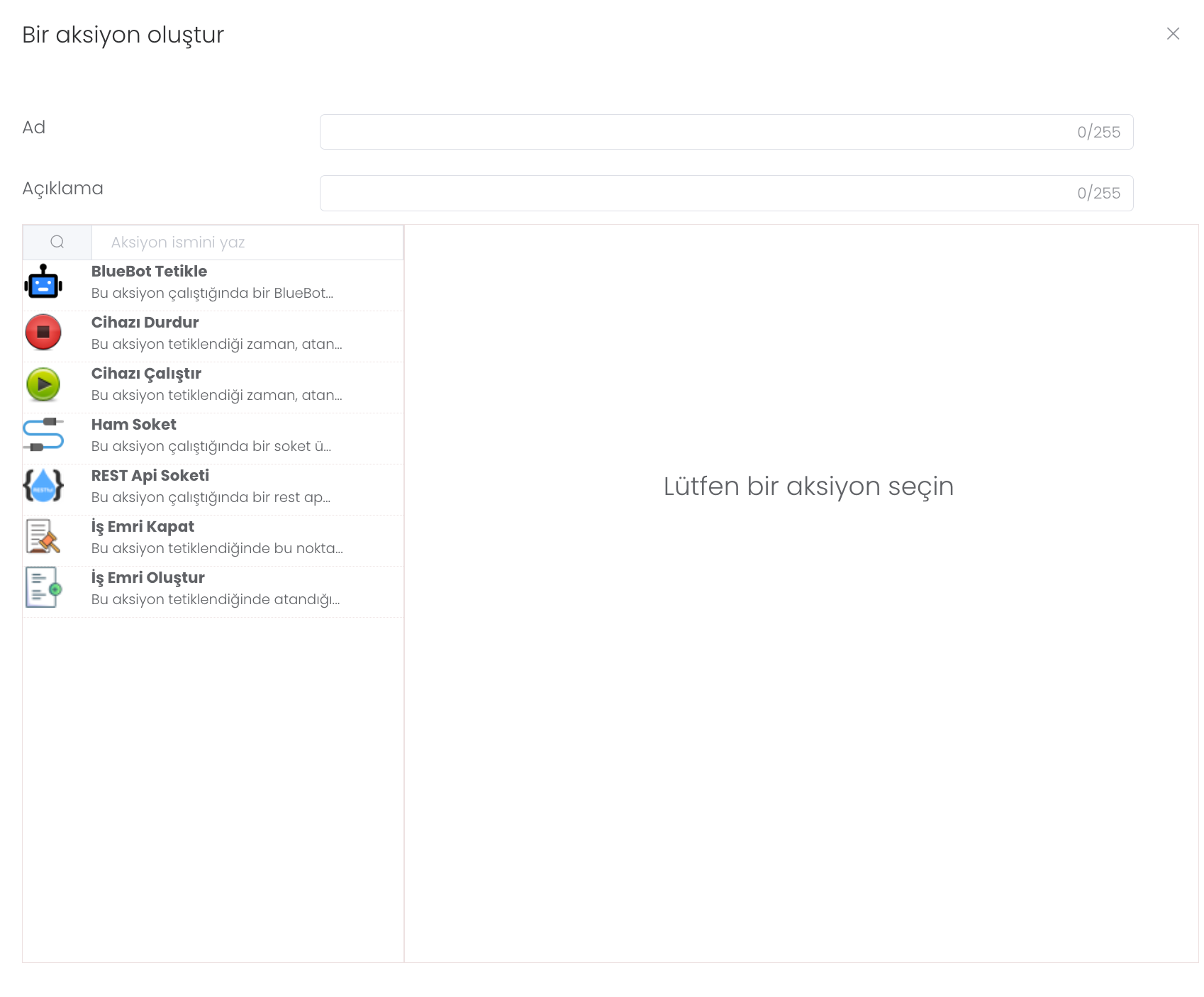Image resolution: width=1204 pixels, height=997 pixels.
Task: Choose the Cihazı Durdur action title
Action: pos(145,323)
